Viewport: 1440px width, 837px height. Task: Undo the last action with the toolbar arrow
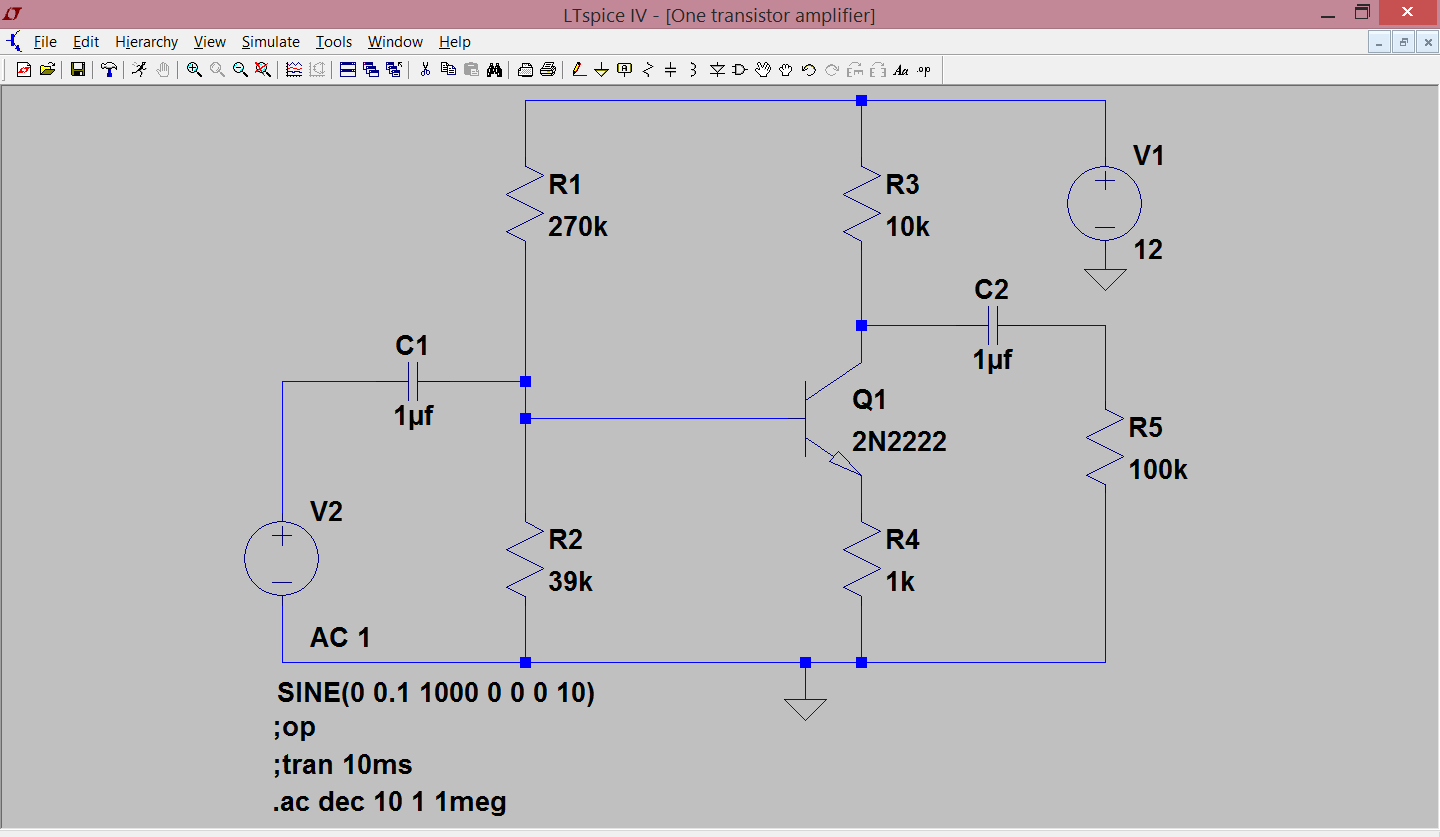[x=809, y=70]
